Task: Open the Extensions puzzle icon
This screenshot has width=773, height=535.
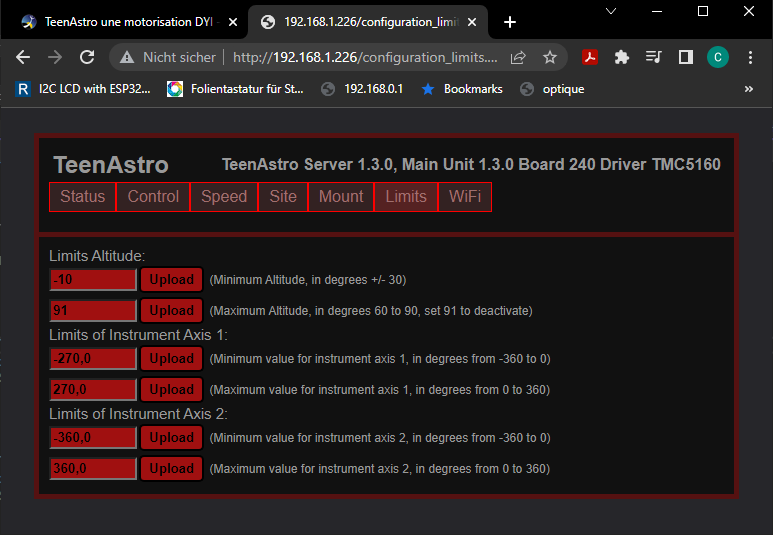Action: [622, 57]
